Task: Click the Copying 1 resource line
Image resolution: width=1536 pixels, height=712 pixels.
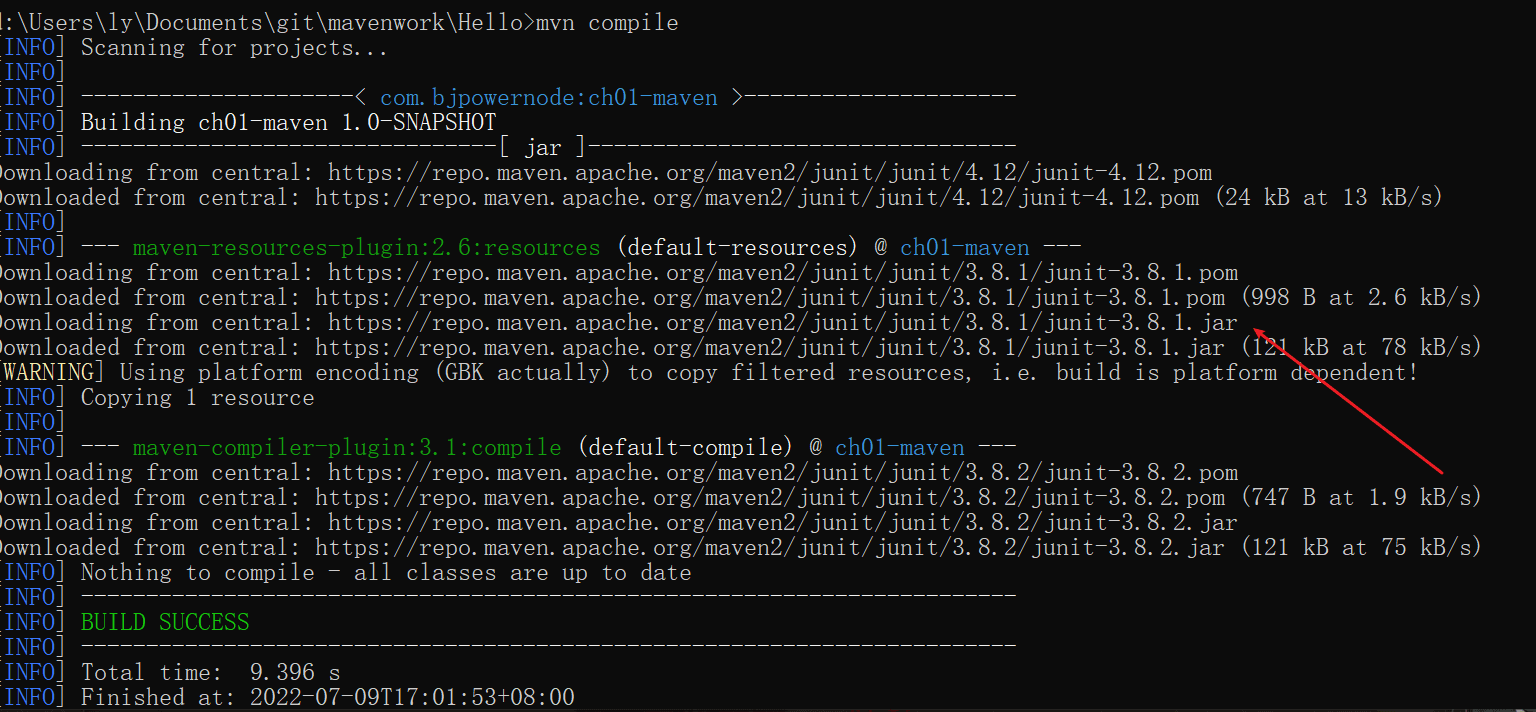Action: pos(197,397)
